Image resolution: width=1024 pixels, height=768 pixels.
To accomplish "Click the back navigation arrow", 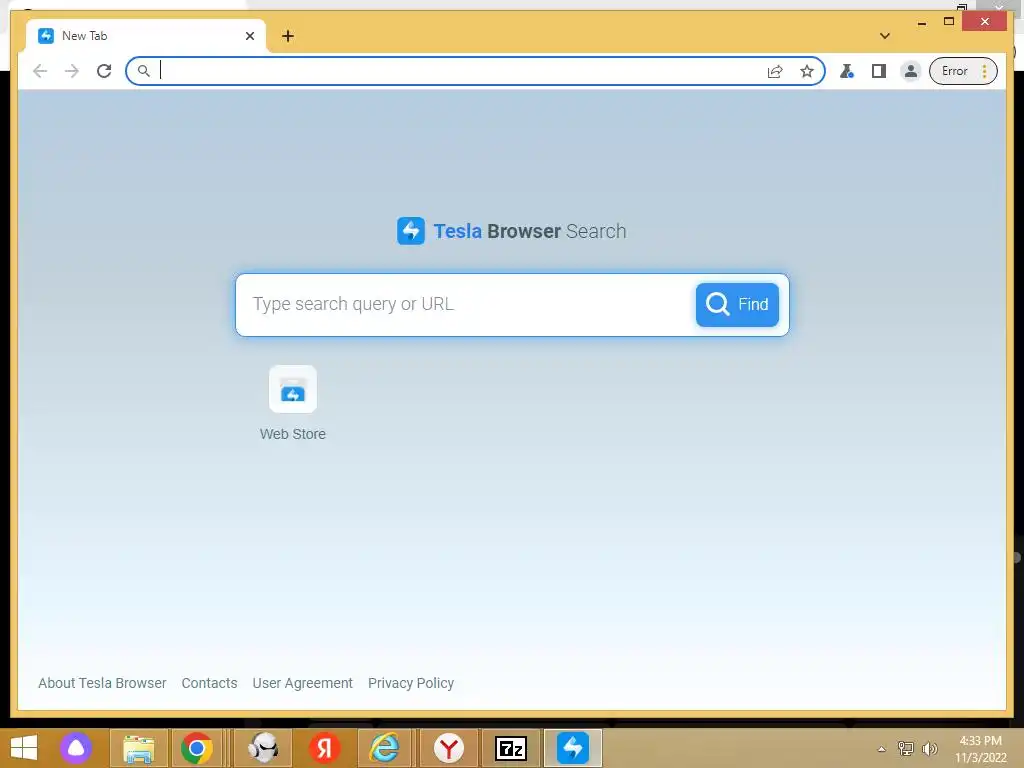I will click(40, 71).
